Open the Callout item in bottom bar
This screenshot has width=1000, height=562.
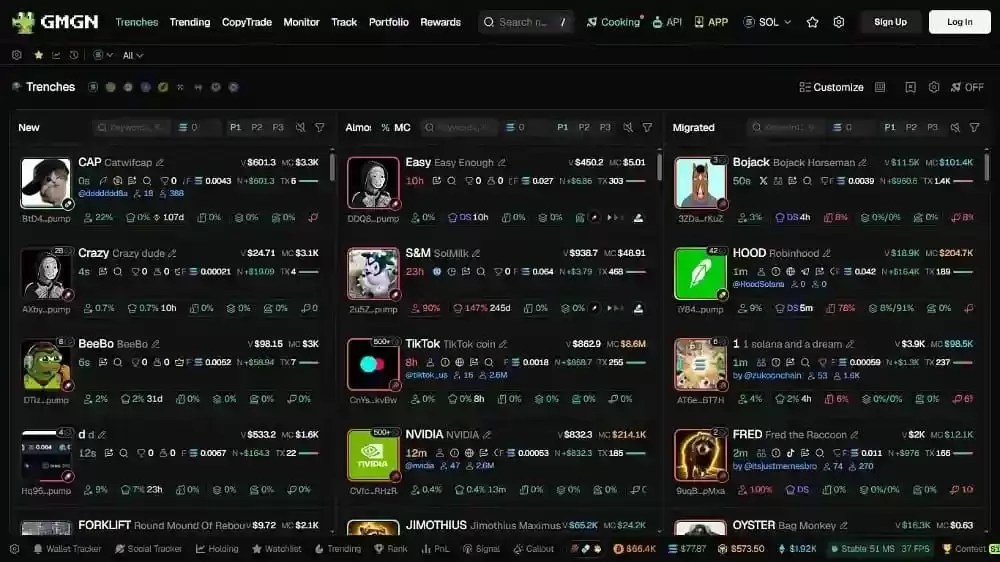click(534, 549)
